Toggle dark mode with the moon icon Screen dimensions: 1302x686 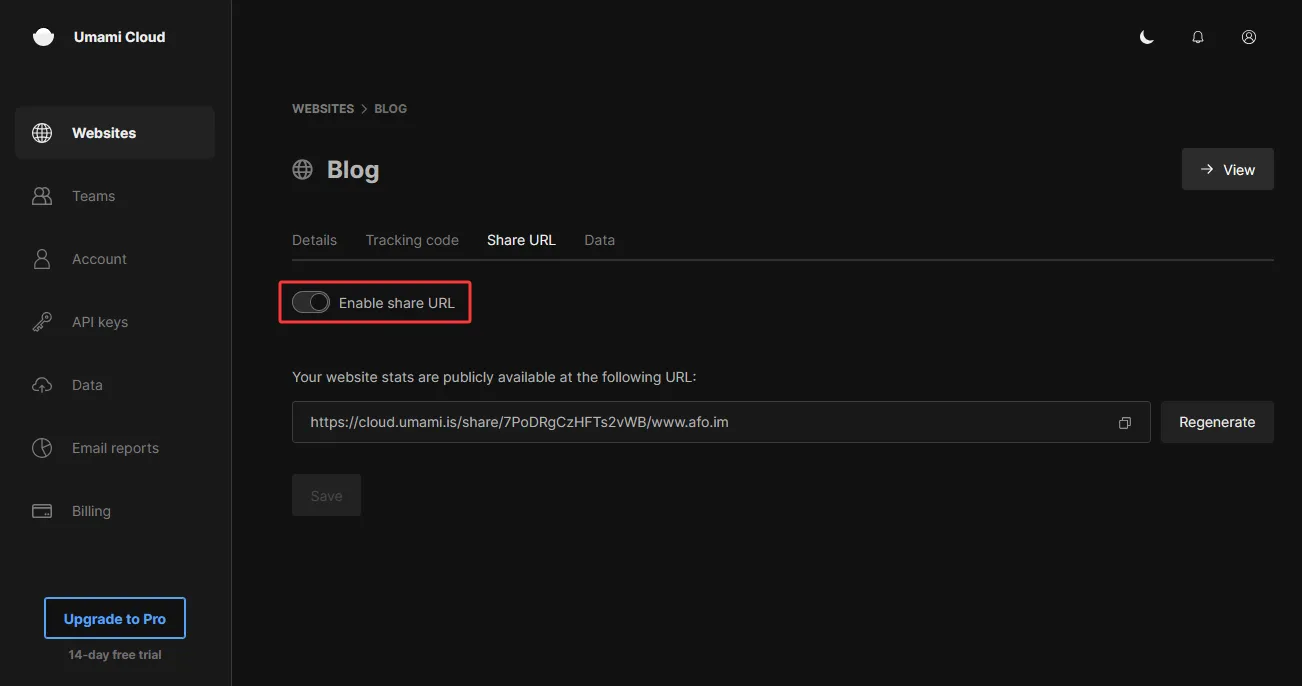(1147, 37)
